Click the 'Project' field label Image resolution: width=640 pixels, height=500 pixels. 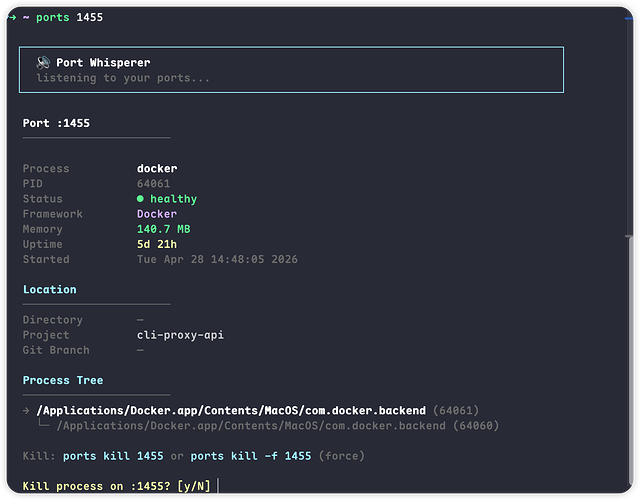click(46, 335)
